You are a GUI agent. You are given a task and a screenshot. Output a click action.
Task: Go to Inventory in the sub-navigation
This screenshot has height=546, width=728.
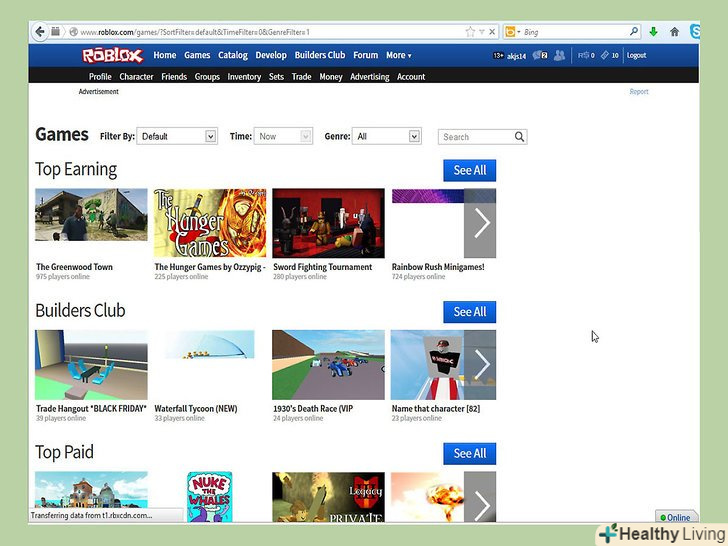coord(244,77)
